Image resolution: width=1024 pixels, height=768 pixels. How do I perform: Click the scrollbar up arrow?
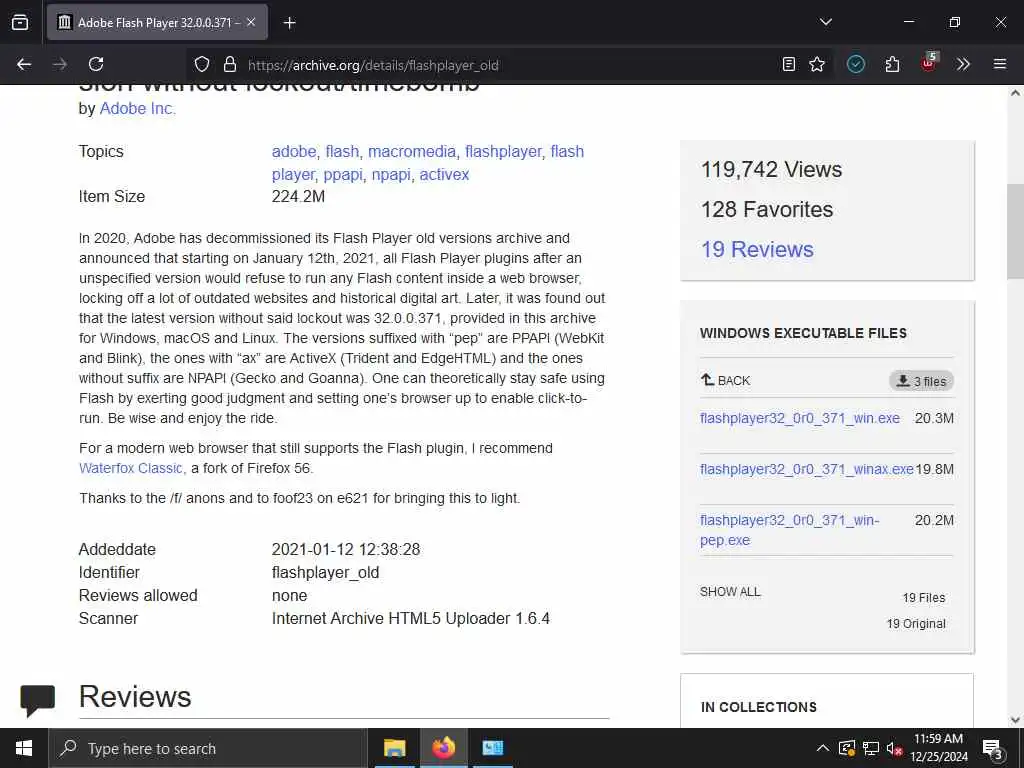(1015, 93)
